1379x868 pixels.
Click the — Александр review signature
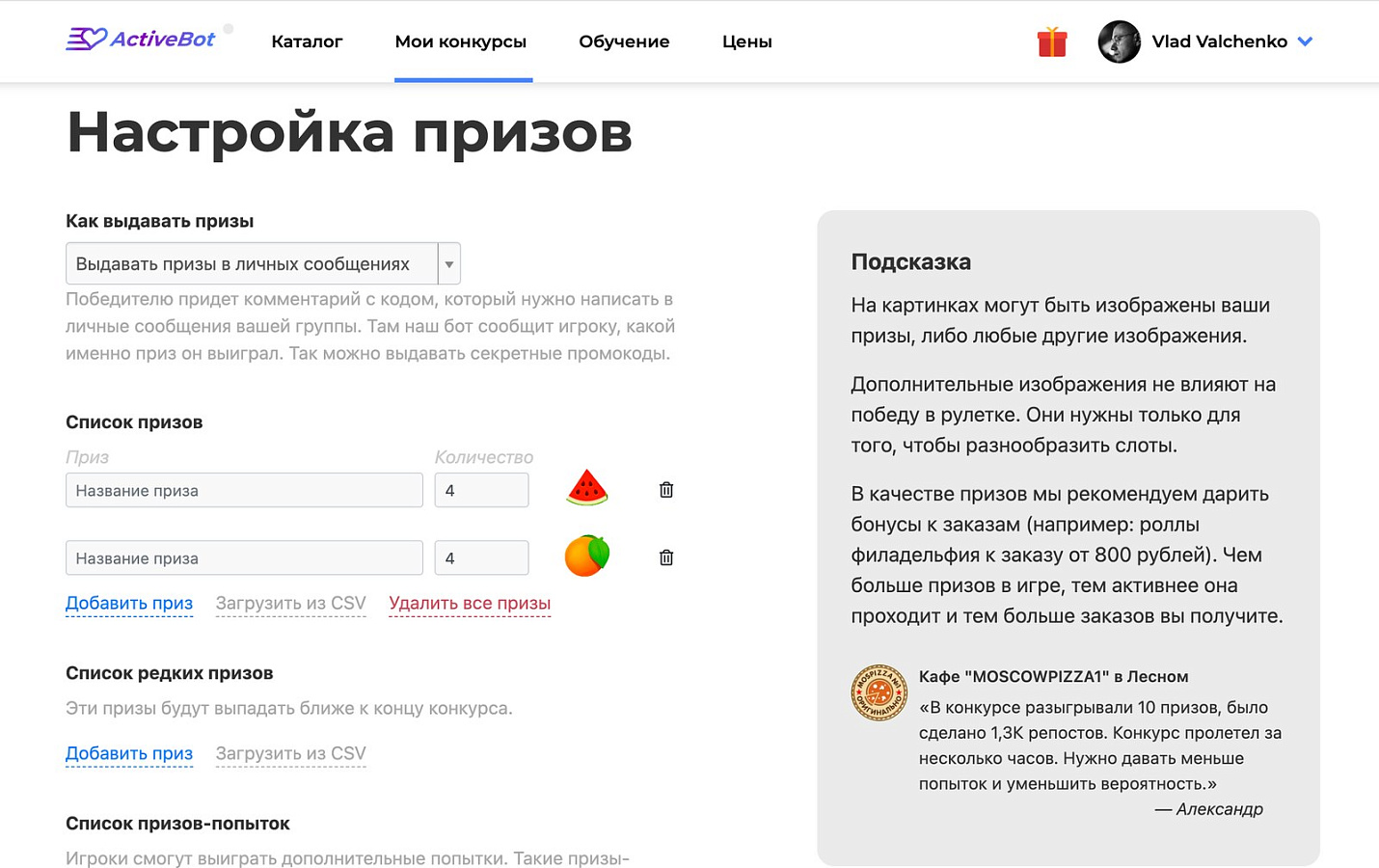tap(1209, 809)
